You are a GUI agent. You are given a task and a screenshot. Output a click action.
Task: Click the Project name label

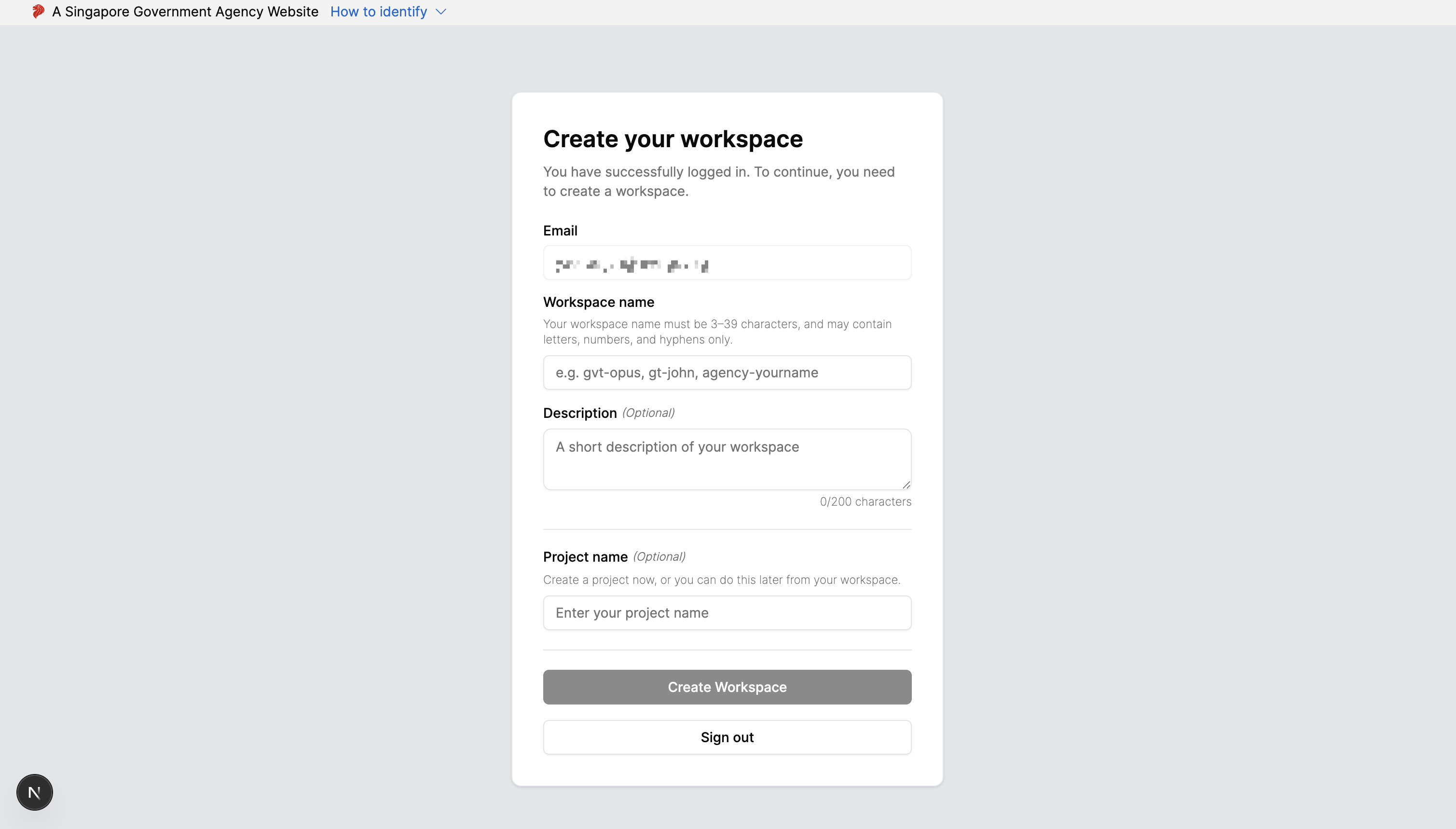585,557
